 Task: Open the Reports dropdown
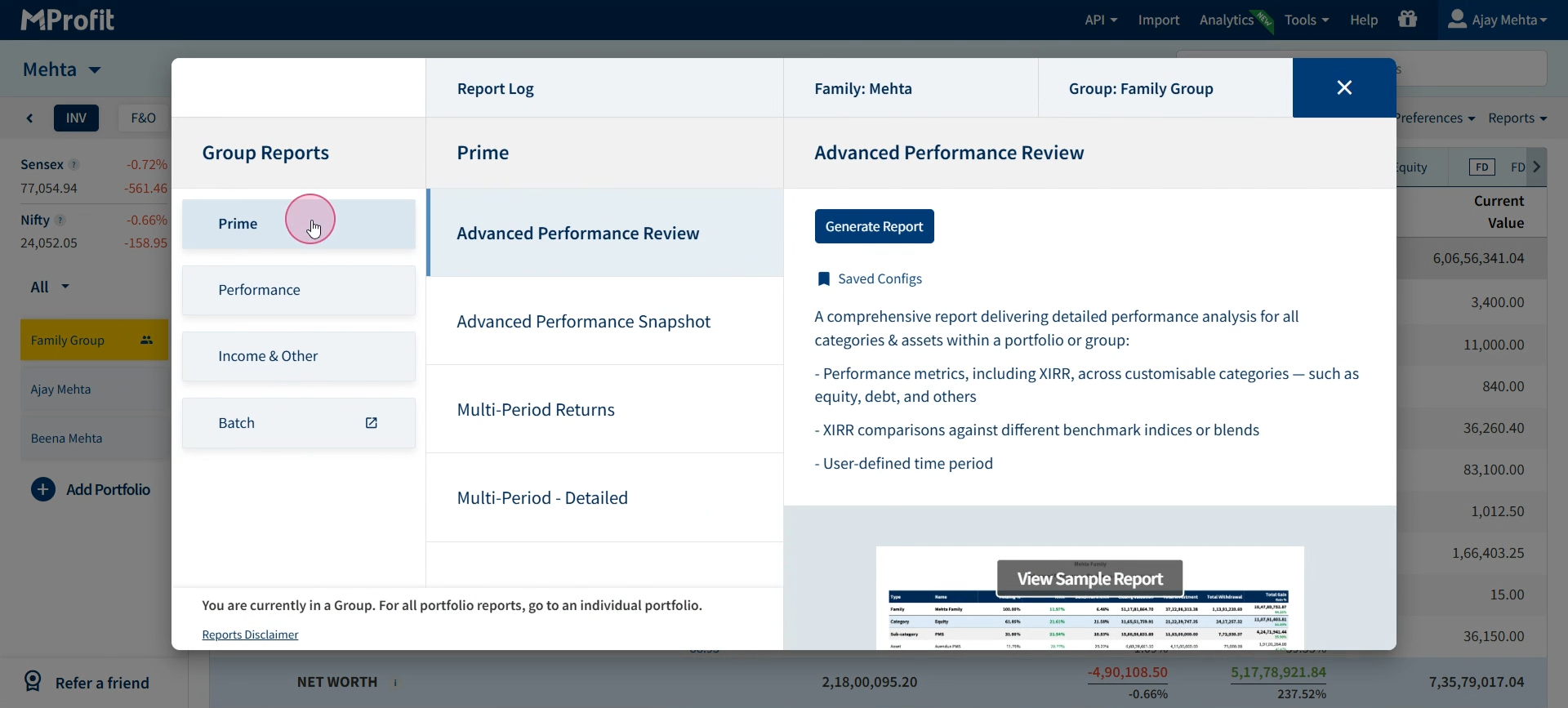pos(1517,118)
